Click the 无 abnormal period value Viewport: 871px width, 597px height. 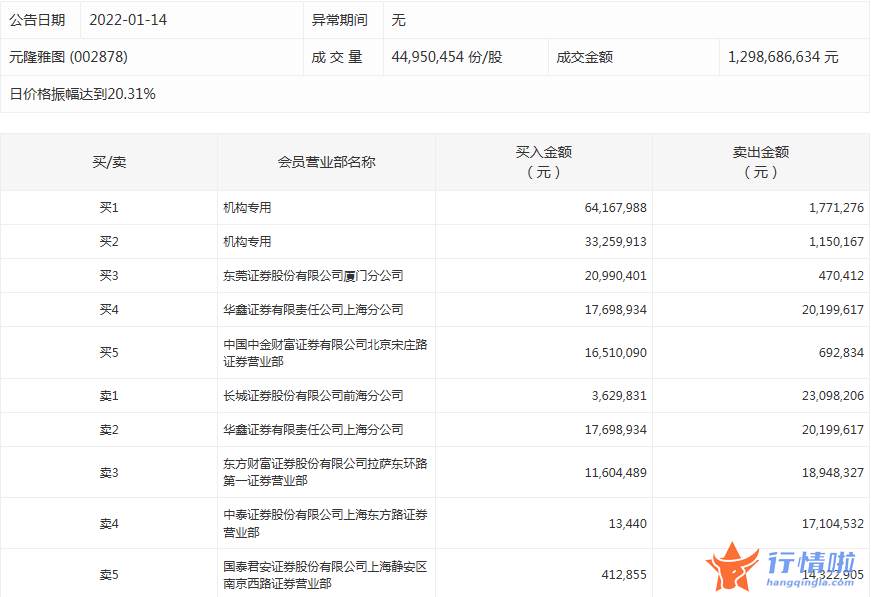click(x=398, y=20)
